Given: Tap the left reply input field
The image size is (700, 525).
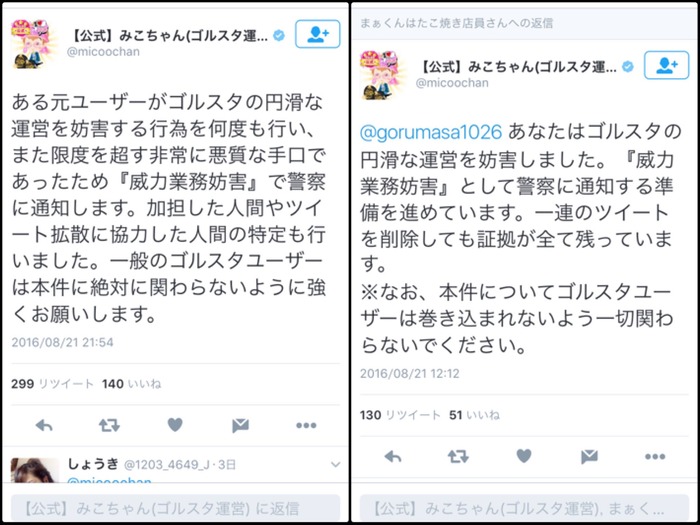Looking at the screenshot, I should pos(175,508).
